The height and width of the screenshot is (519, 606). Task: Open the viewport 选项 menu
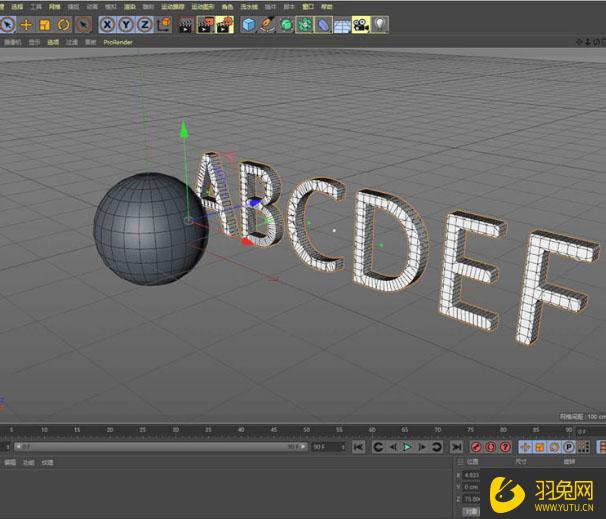point(53,42)
